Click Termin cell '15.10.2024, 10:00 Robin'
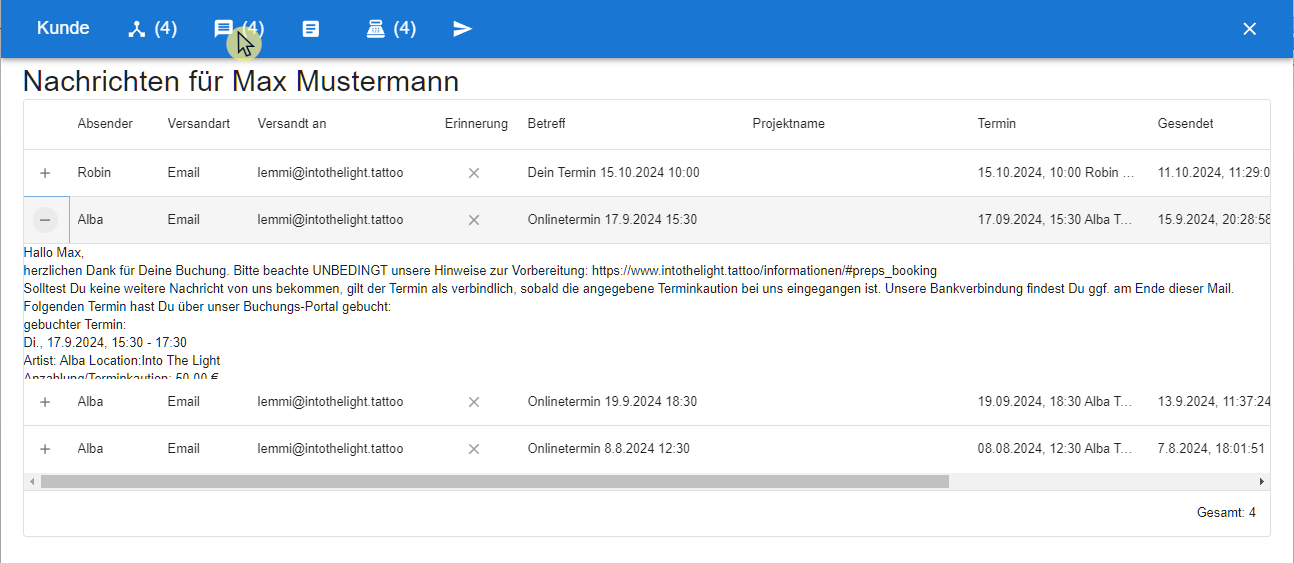The image size is (1294, 563). coord(1056,173)
